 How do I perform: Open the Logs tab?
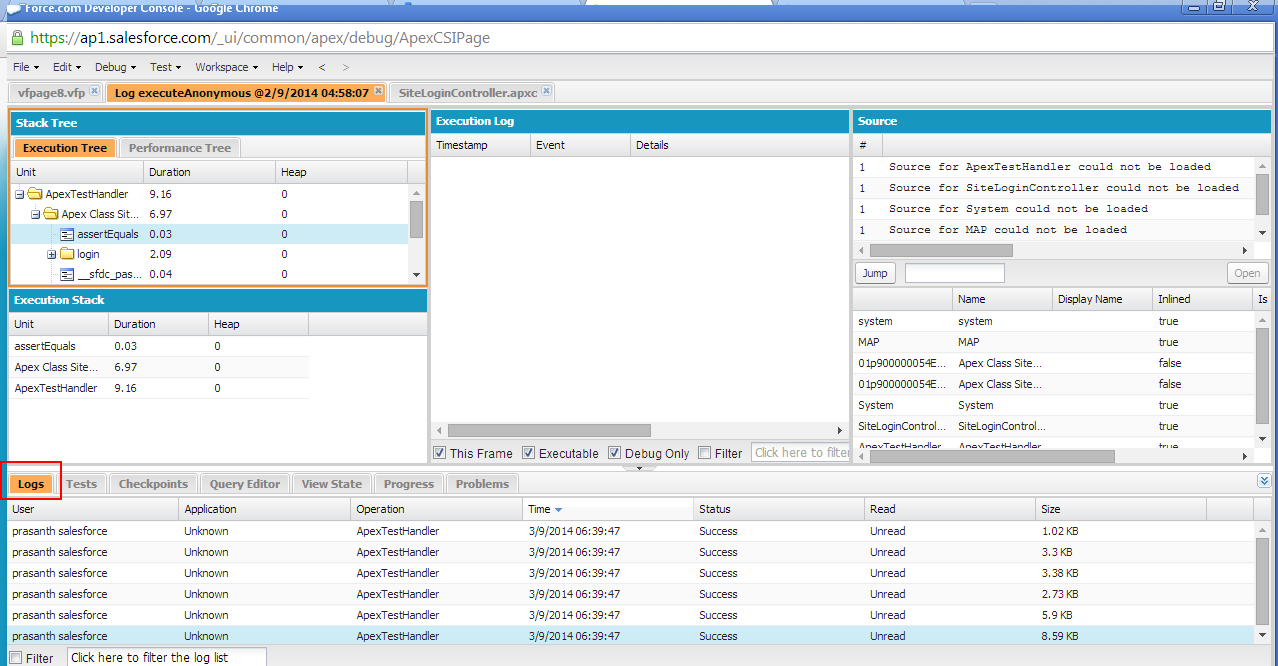[31, 484]
